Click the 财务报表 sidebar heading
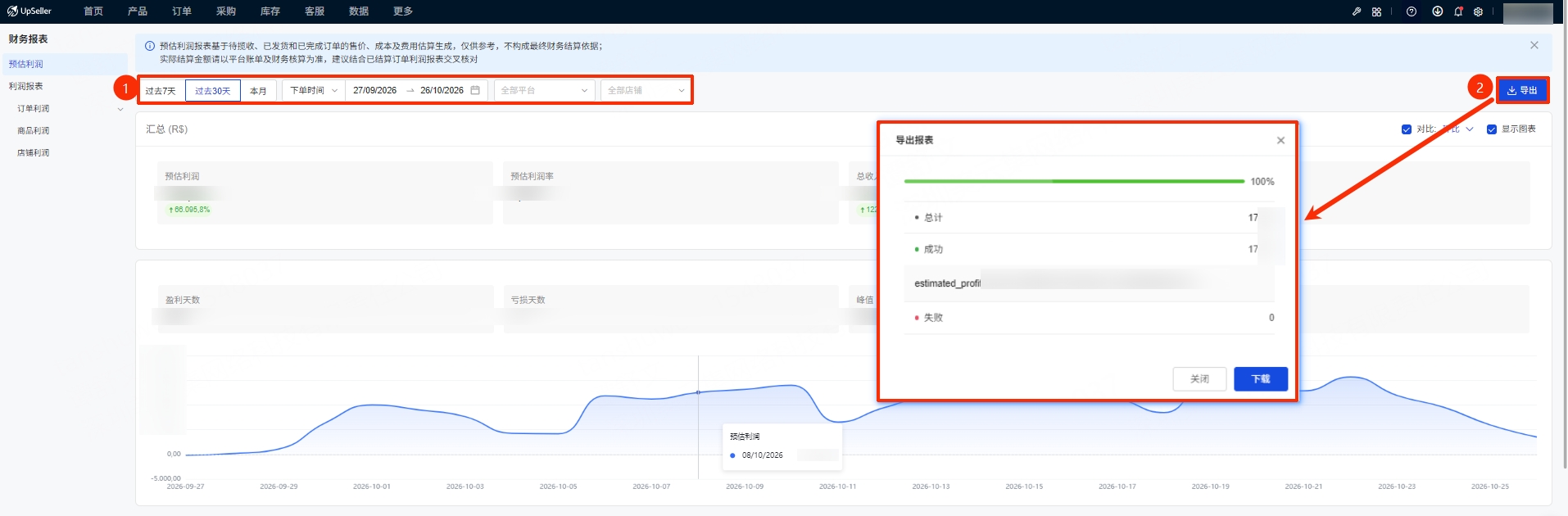This screenshot has width=1568, height=516. coord(29,39)
